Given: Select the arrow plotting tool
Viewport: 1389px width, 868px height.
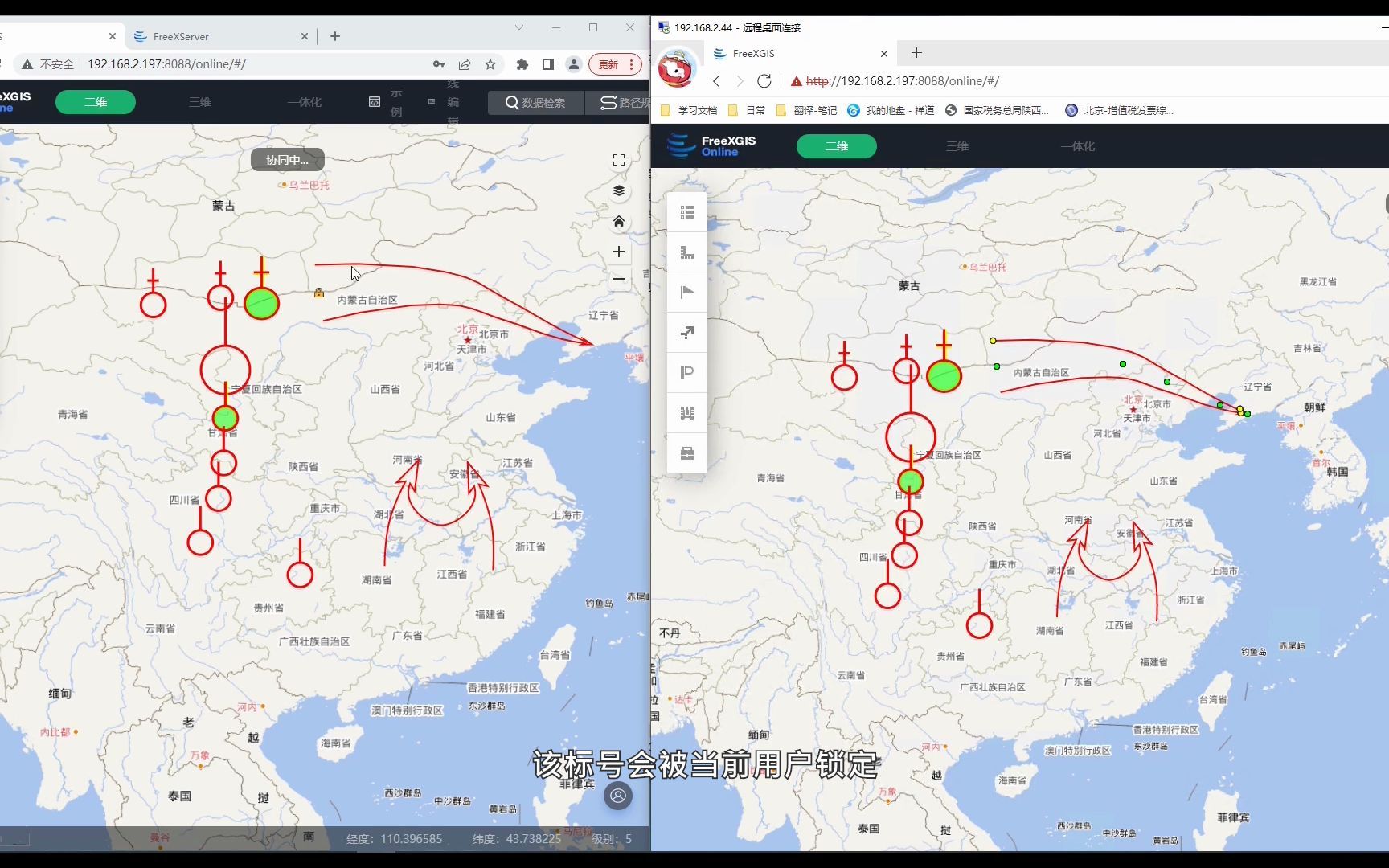Looking at the screenshot, I should pos(686,333).
